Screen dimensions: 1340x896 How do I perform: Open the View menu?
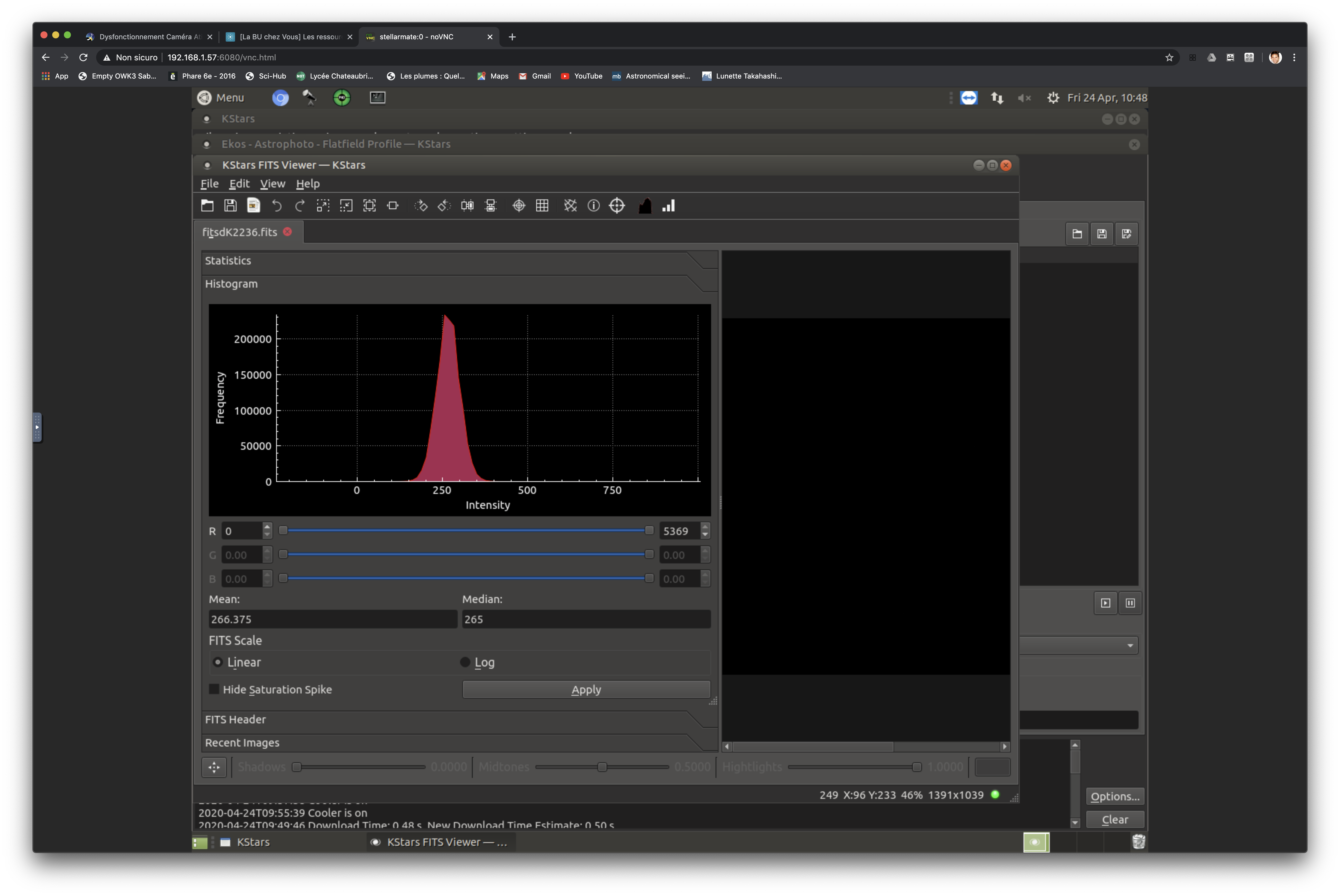(x=273, y=183)
